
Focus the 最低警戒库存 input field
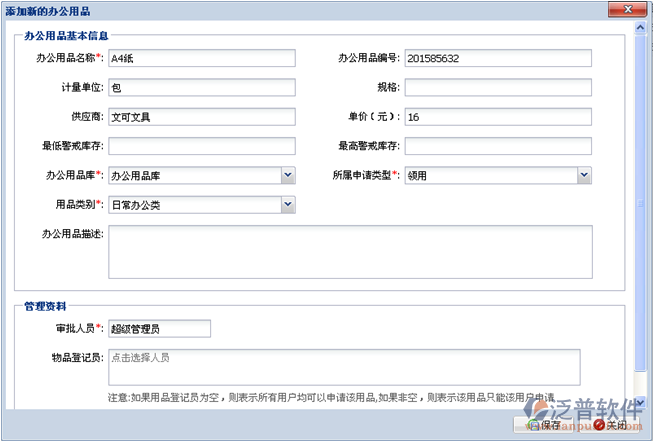tap(202, 146)
